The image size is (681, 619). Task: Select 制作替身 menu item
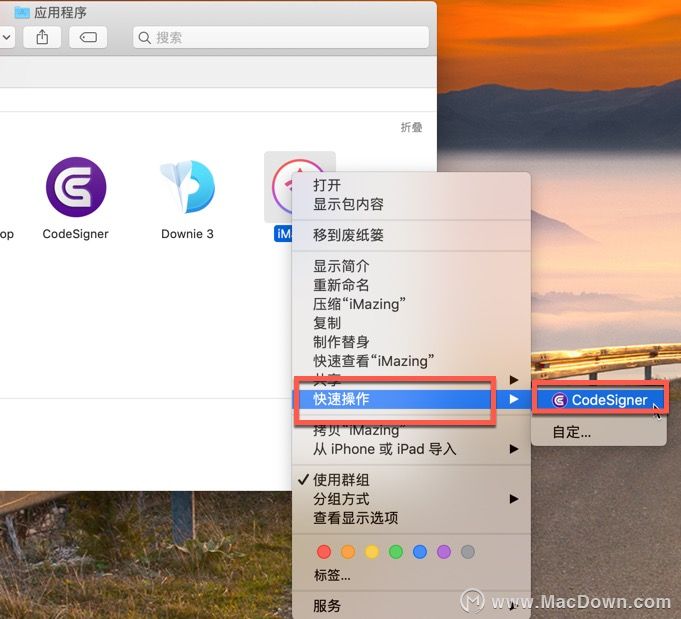[411, 342]
